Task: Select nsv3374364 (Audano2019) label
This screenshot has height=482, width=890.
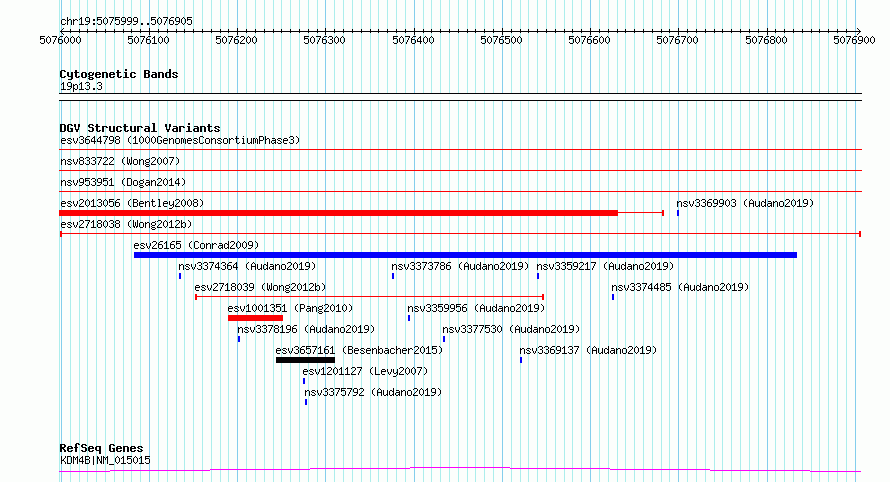Action: coord(247,266)
